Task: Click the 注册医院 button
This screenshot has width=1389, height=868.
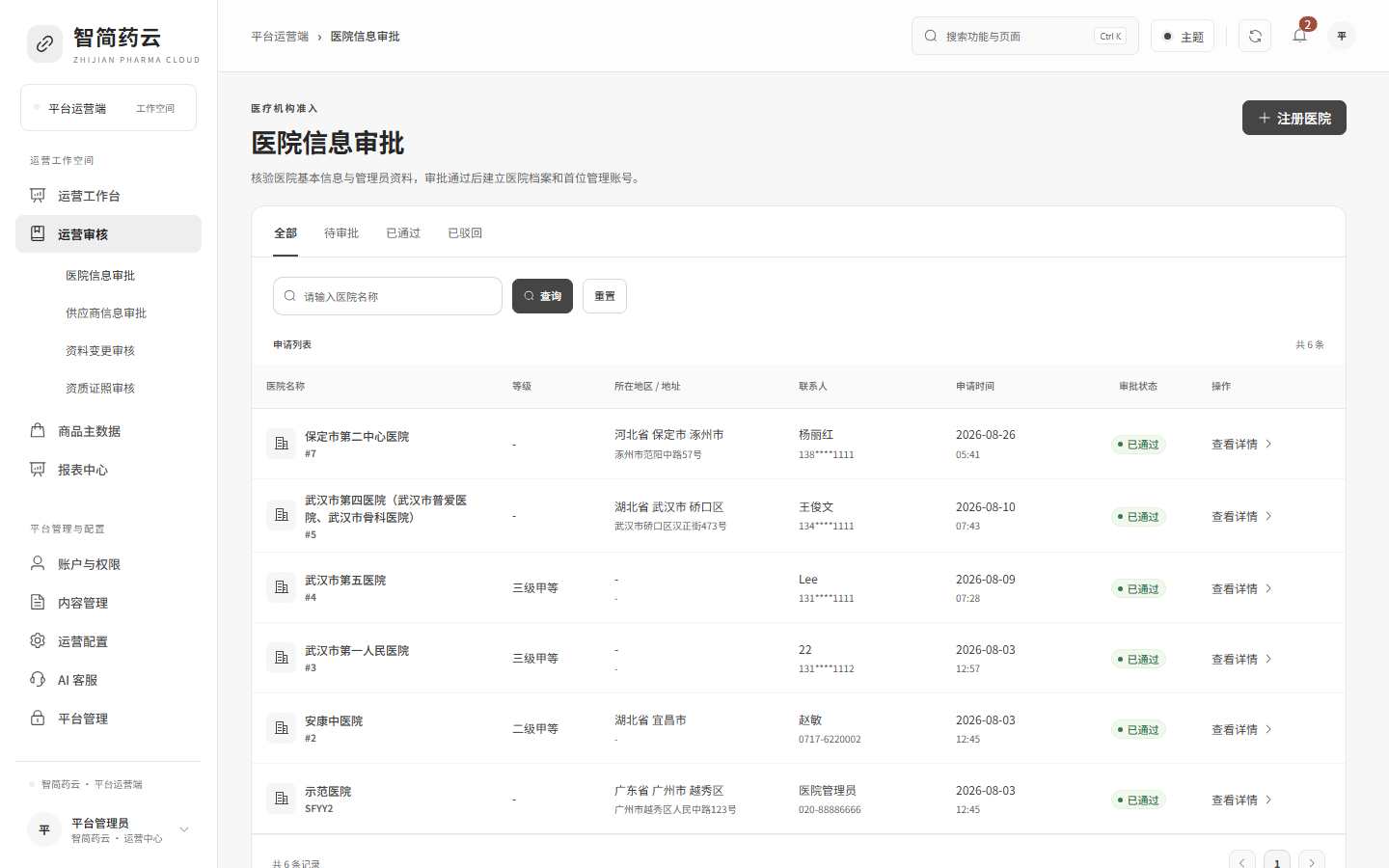Action: tap(1294, 118)
